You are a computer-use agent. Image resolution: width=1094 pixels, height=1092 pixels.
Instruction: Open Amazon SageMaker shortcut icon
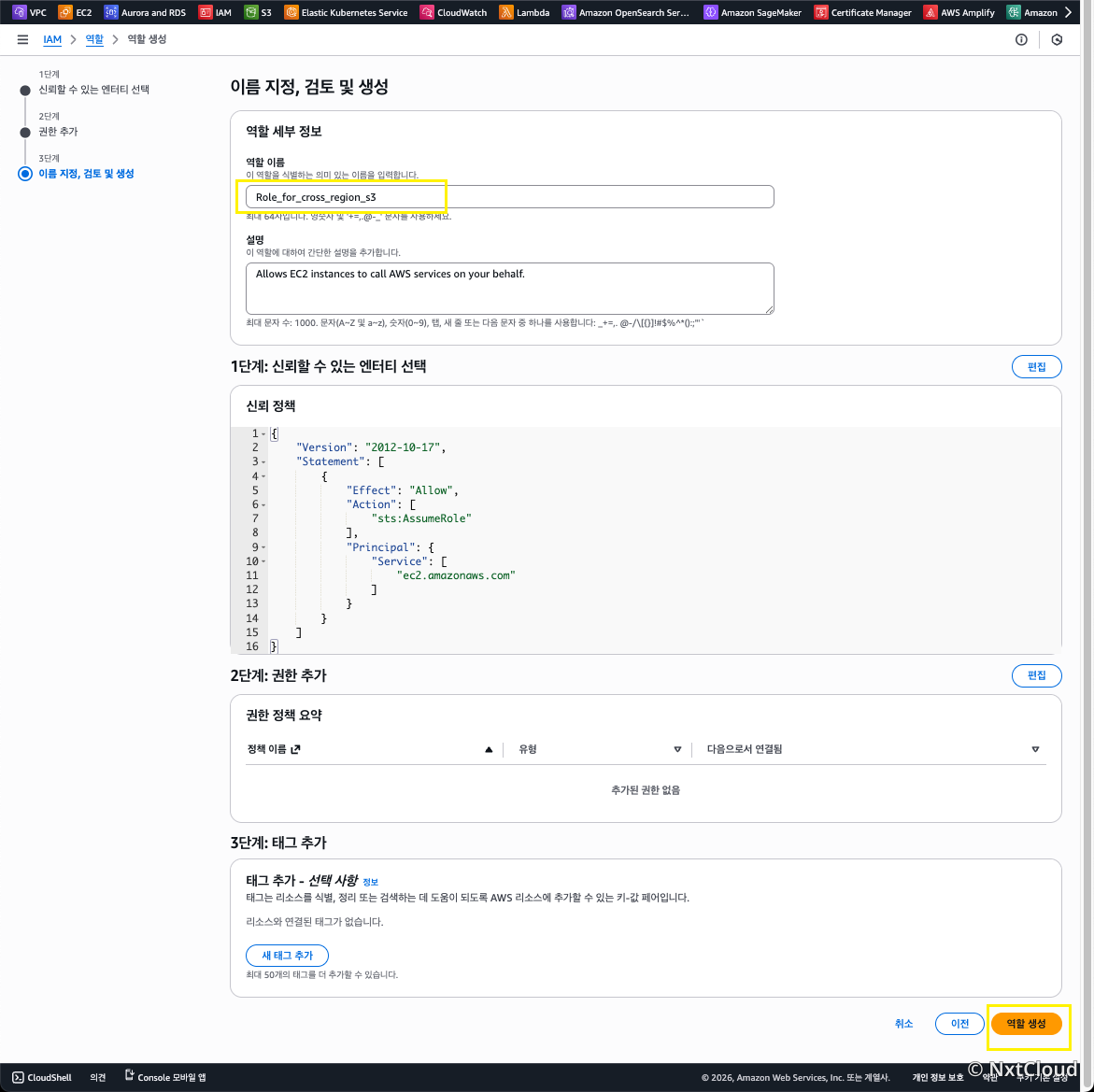(710, 12)
